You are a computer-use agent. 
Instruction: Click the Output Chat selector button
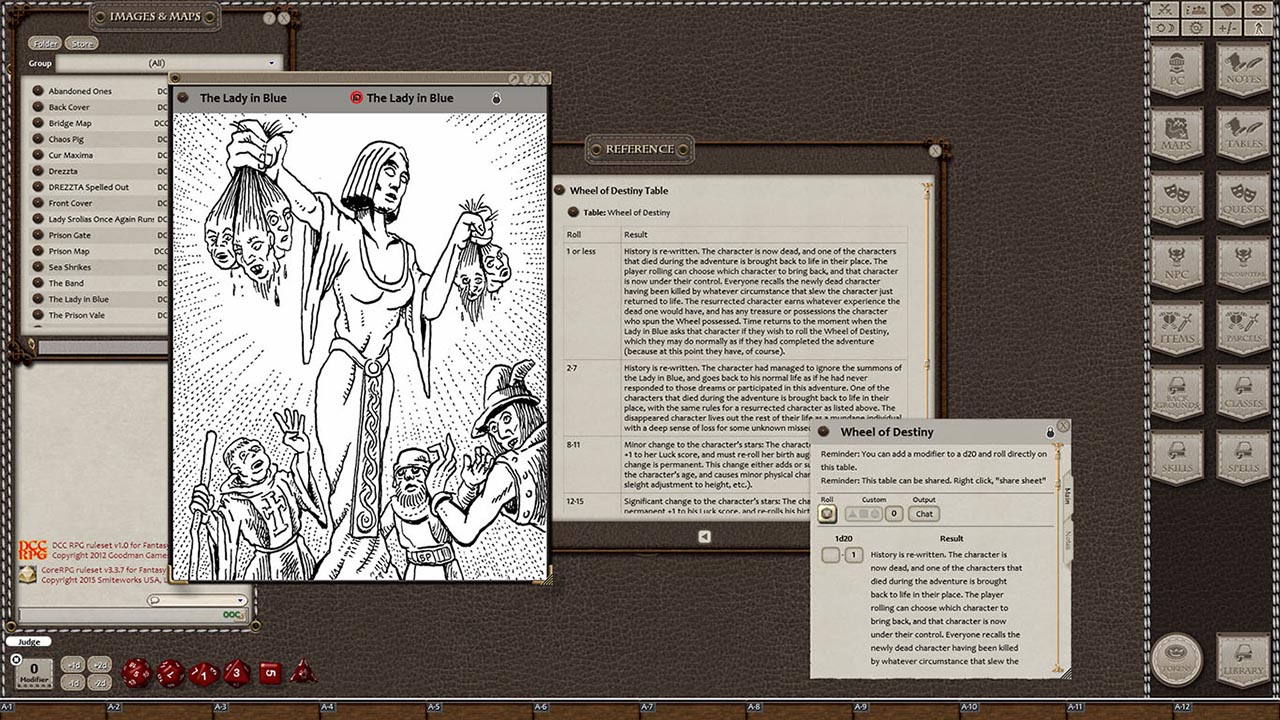coord(924,514)
